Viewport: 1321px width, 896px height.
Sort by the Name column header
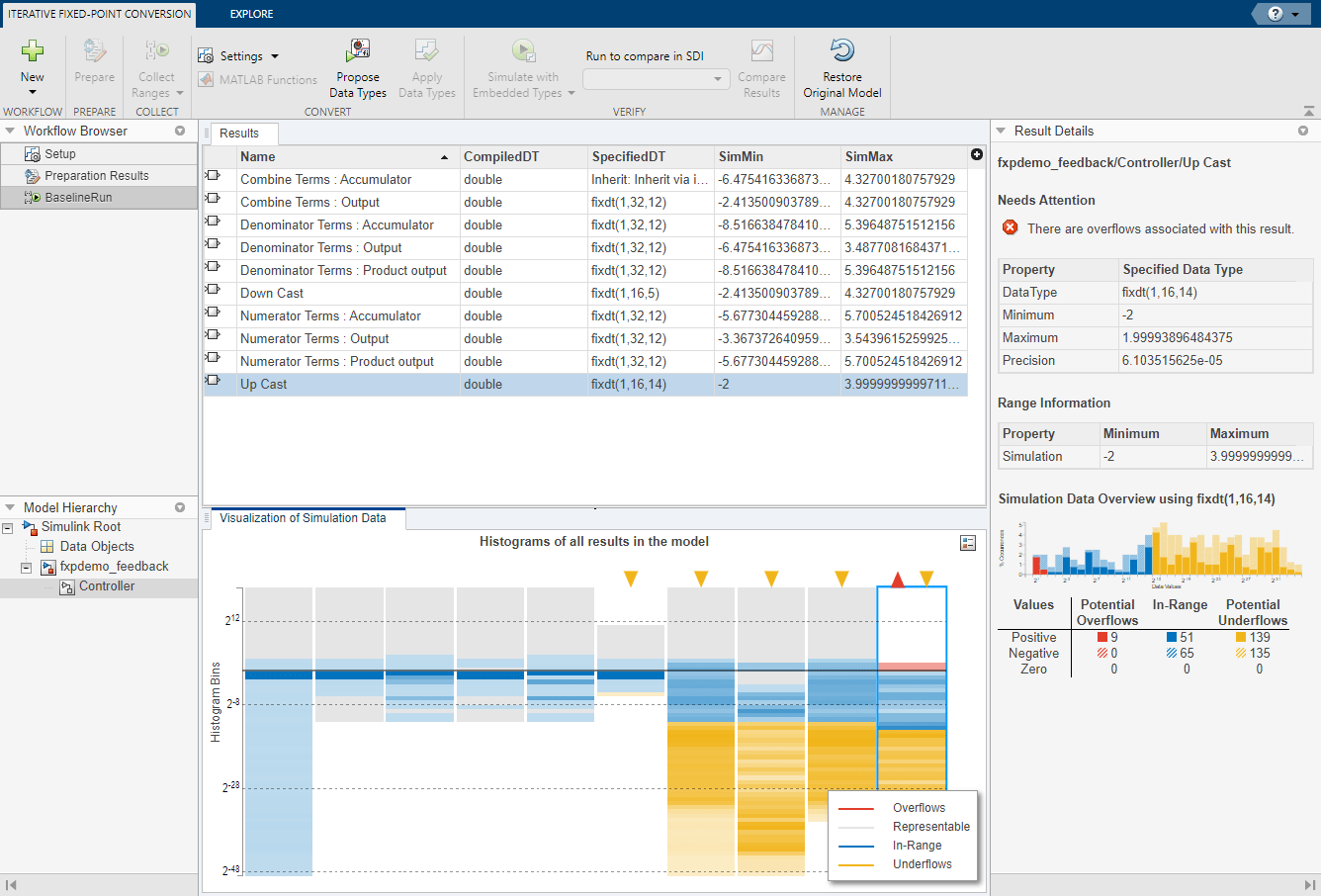pos(346,157)
